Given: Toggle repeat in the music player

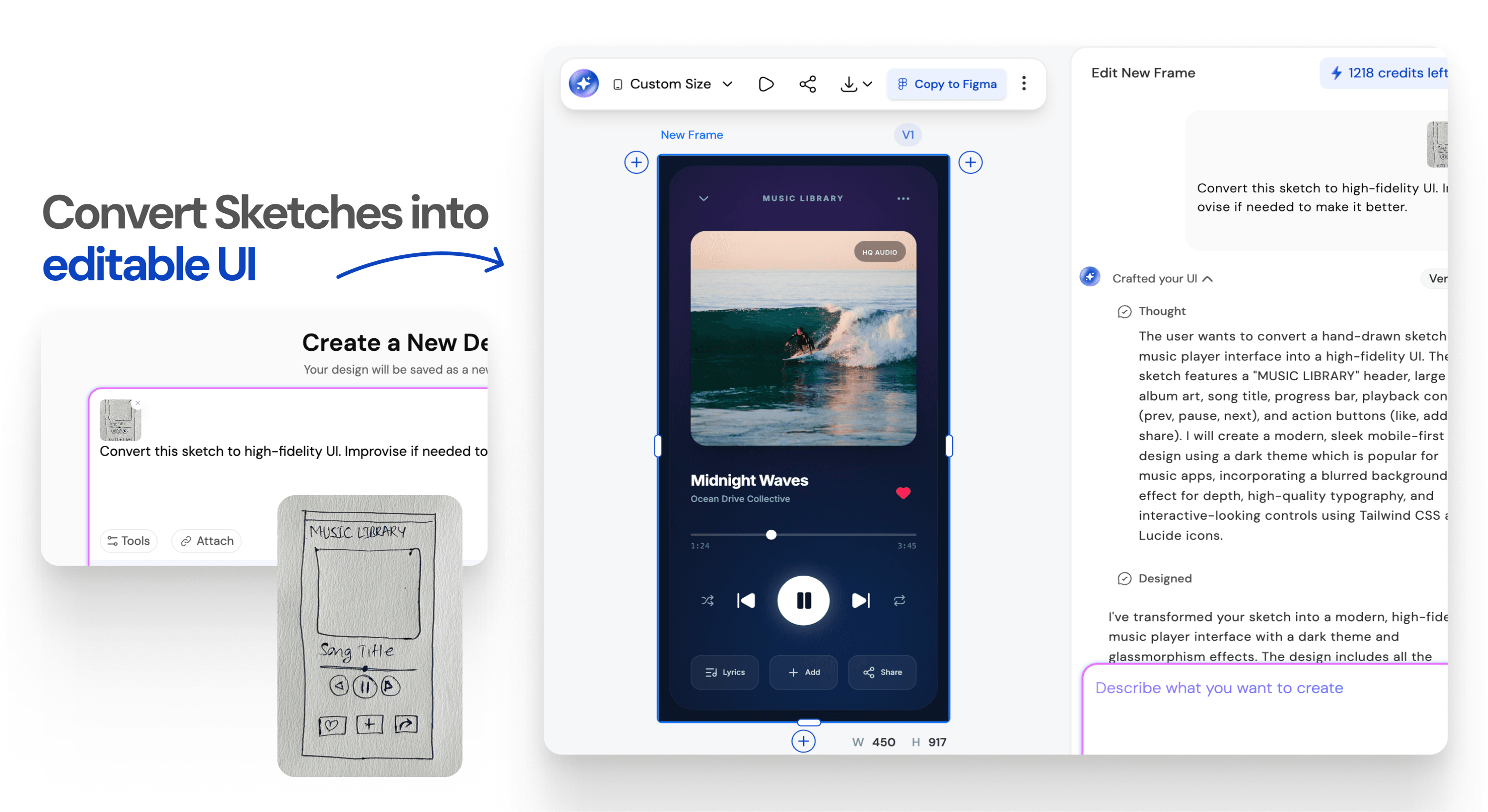Looking at the screenshot, I should 899,601.
